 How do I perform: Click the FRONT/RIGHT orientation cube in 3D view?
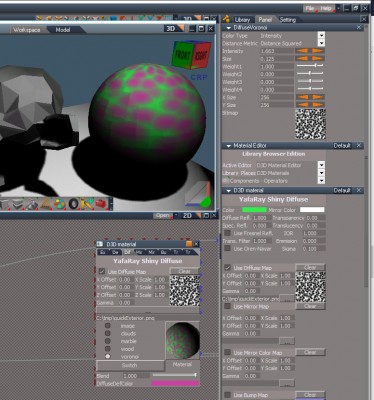pos(191,55)
